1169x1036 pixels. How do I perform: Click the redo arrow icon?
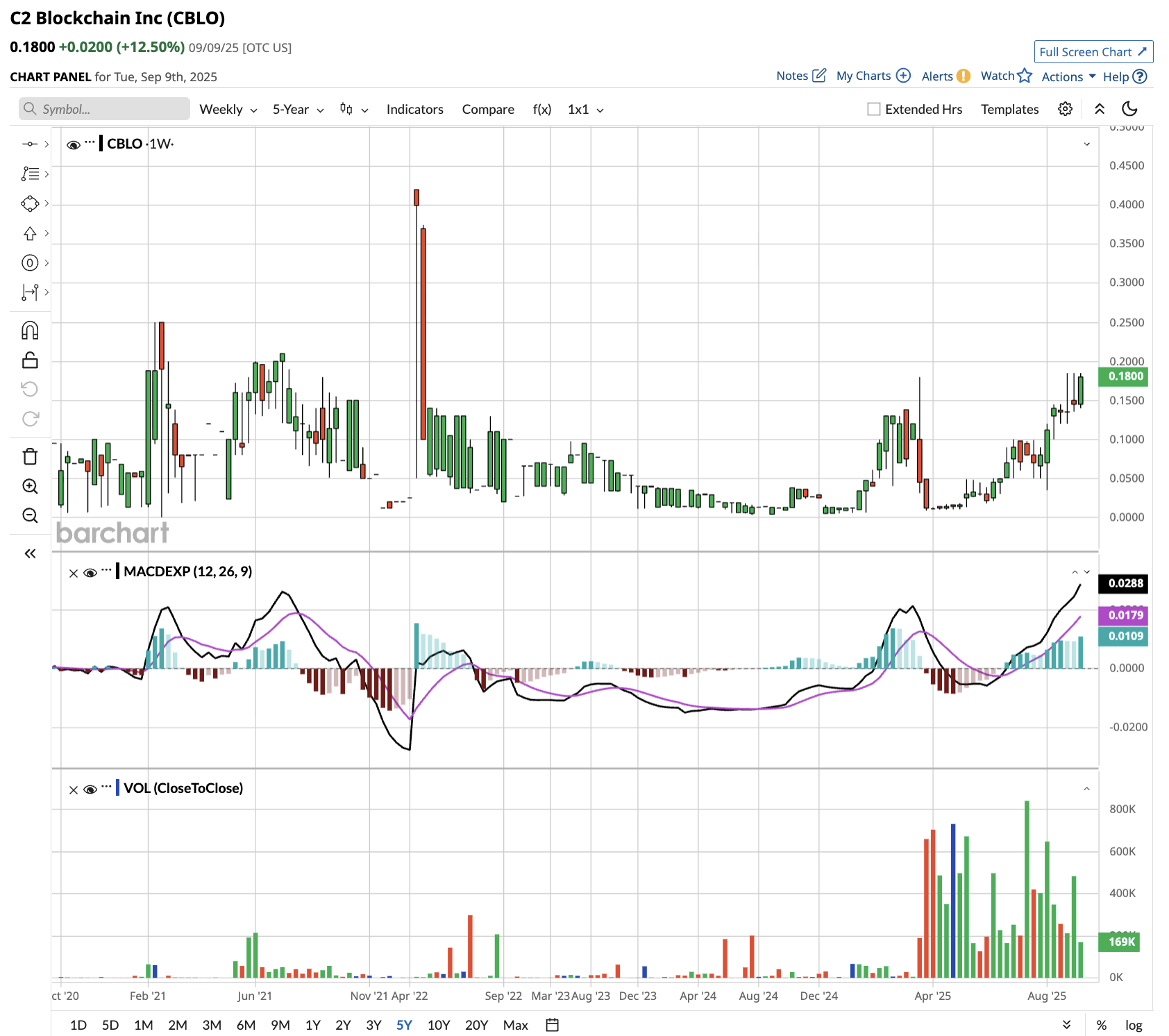[x=30, y=419]
